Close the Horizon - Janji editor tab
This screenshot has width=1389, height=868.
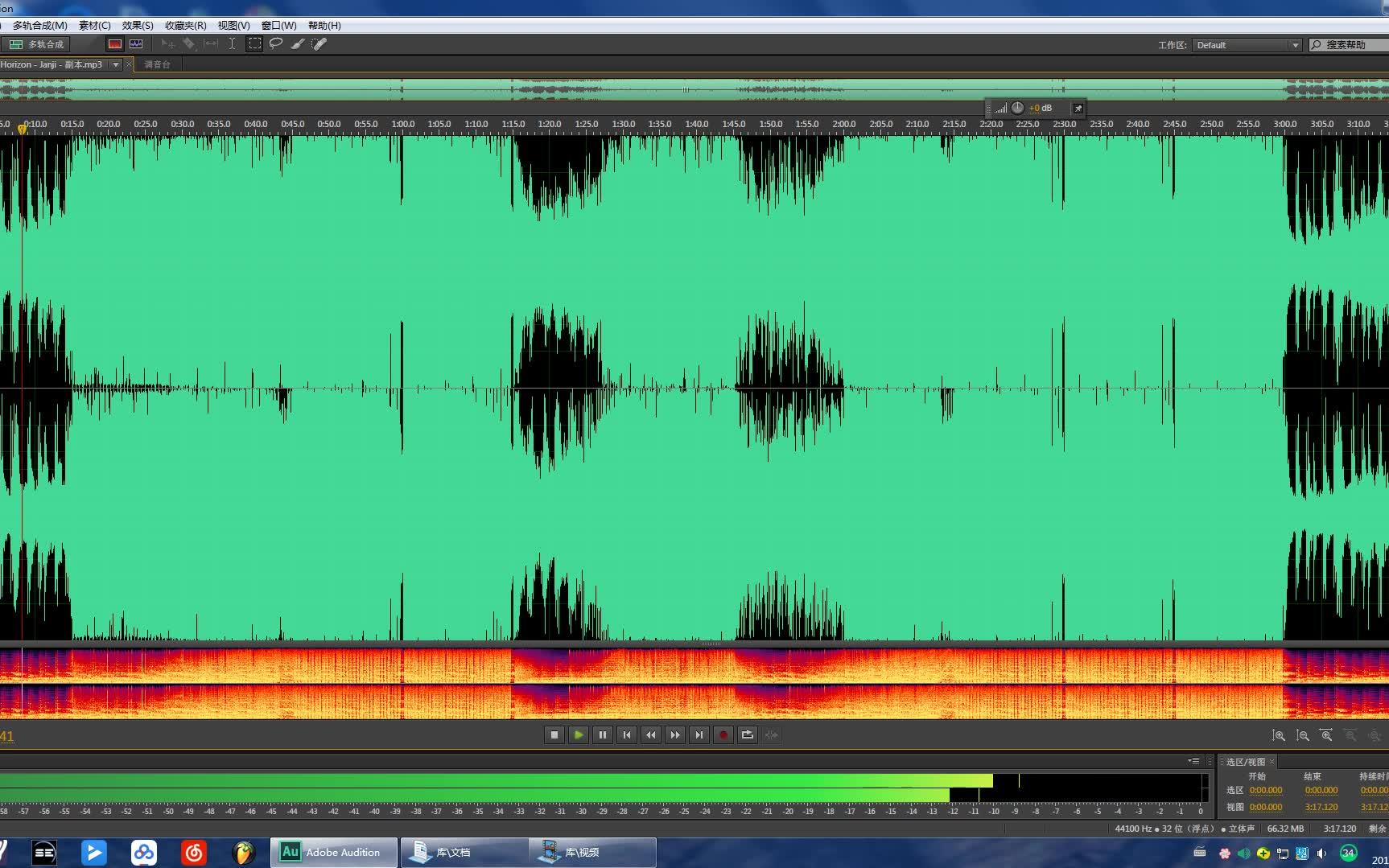(129, 64)
